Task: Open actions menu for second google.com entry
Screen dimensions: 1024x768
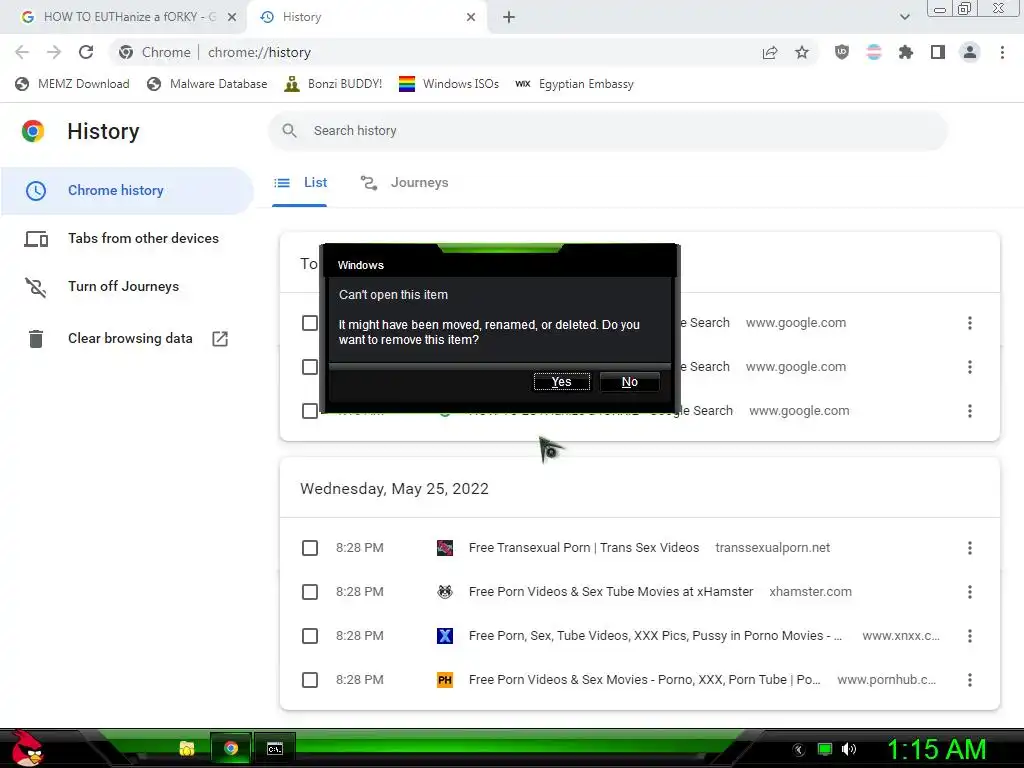Action: (970, 367)
